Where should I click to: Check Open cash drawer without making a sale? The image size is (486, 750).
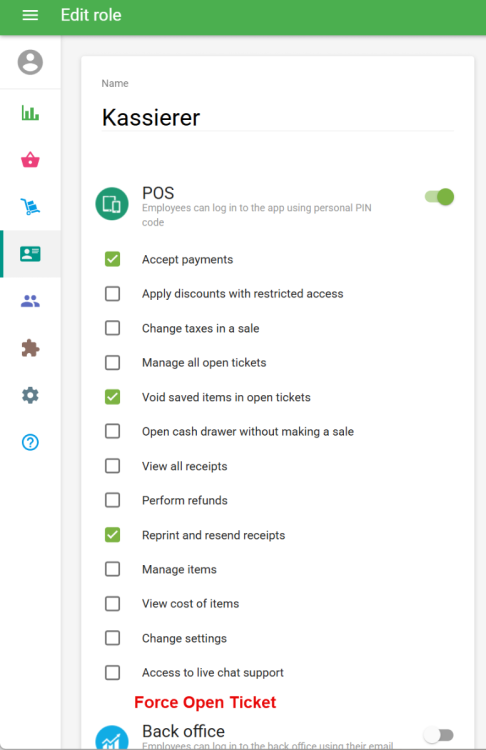[112, 431]
